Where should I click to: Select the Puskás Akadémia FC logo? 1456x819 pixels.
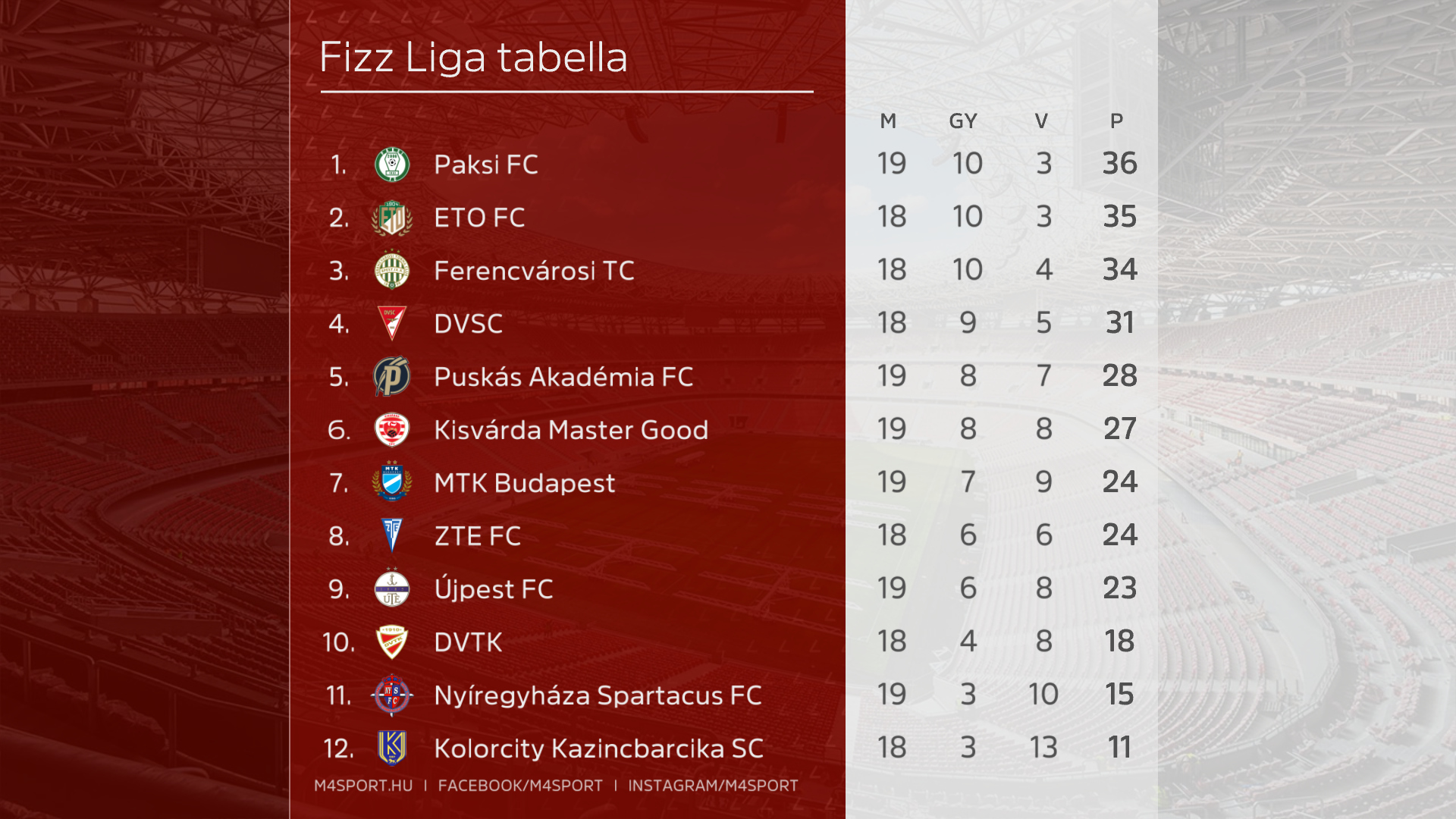pos(392,377)
